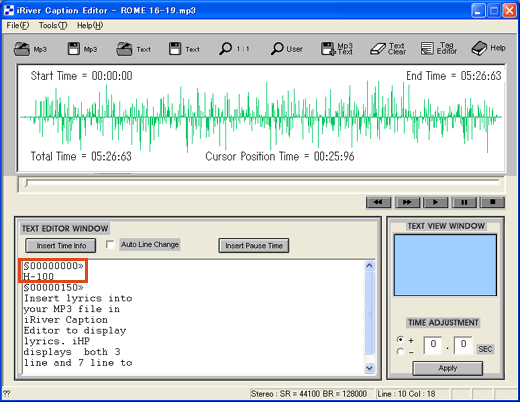Open the Tools menu
The image size is (520, 402).
pos(53,25)
